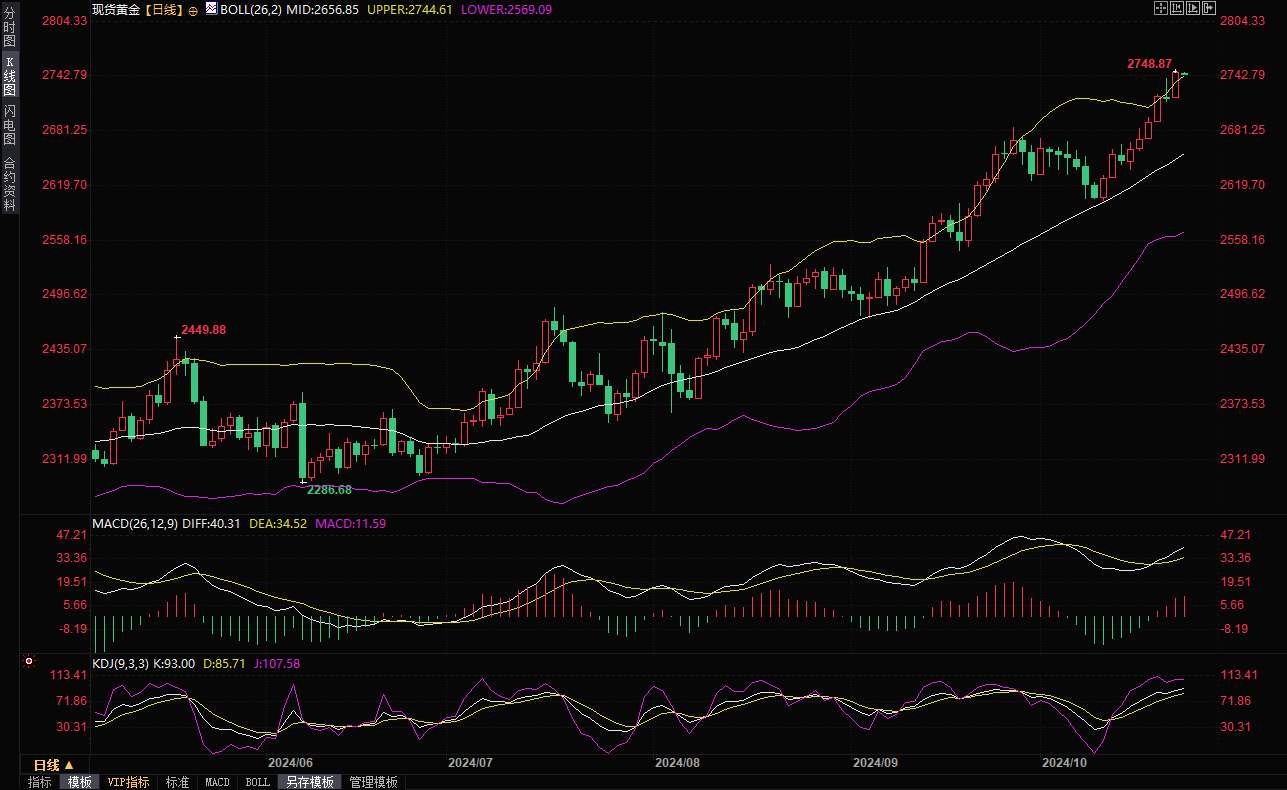Image resolution: width=1287 pixels, height=790 pixels.
Task: Select the K线图 side tab
Action: tap(9, 75)
